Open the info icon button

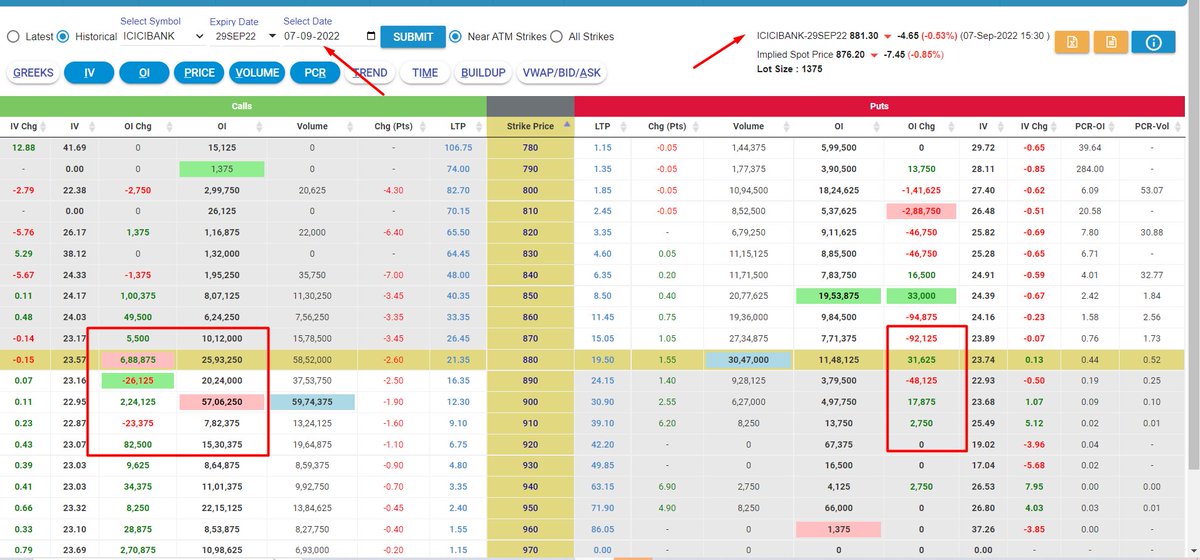pyautogui.click(x=1154, y=42)
